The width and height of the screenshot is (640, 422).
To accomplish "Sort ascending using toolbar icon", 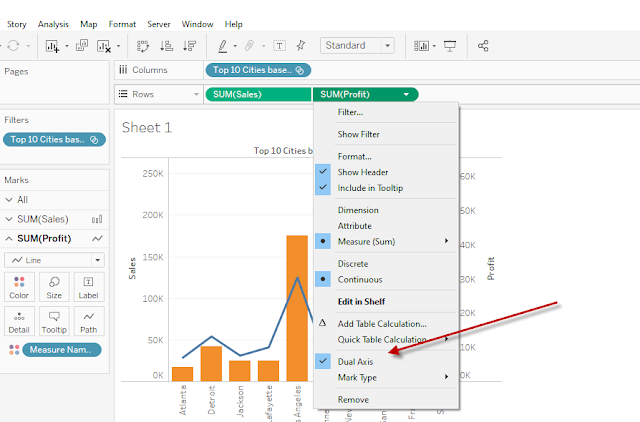I will tap(167, 46).
